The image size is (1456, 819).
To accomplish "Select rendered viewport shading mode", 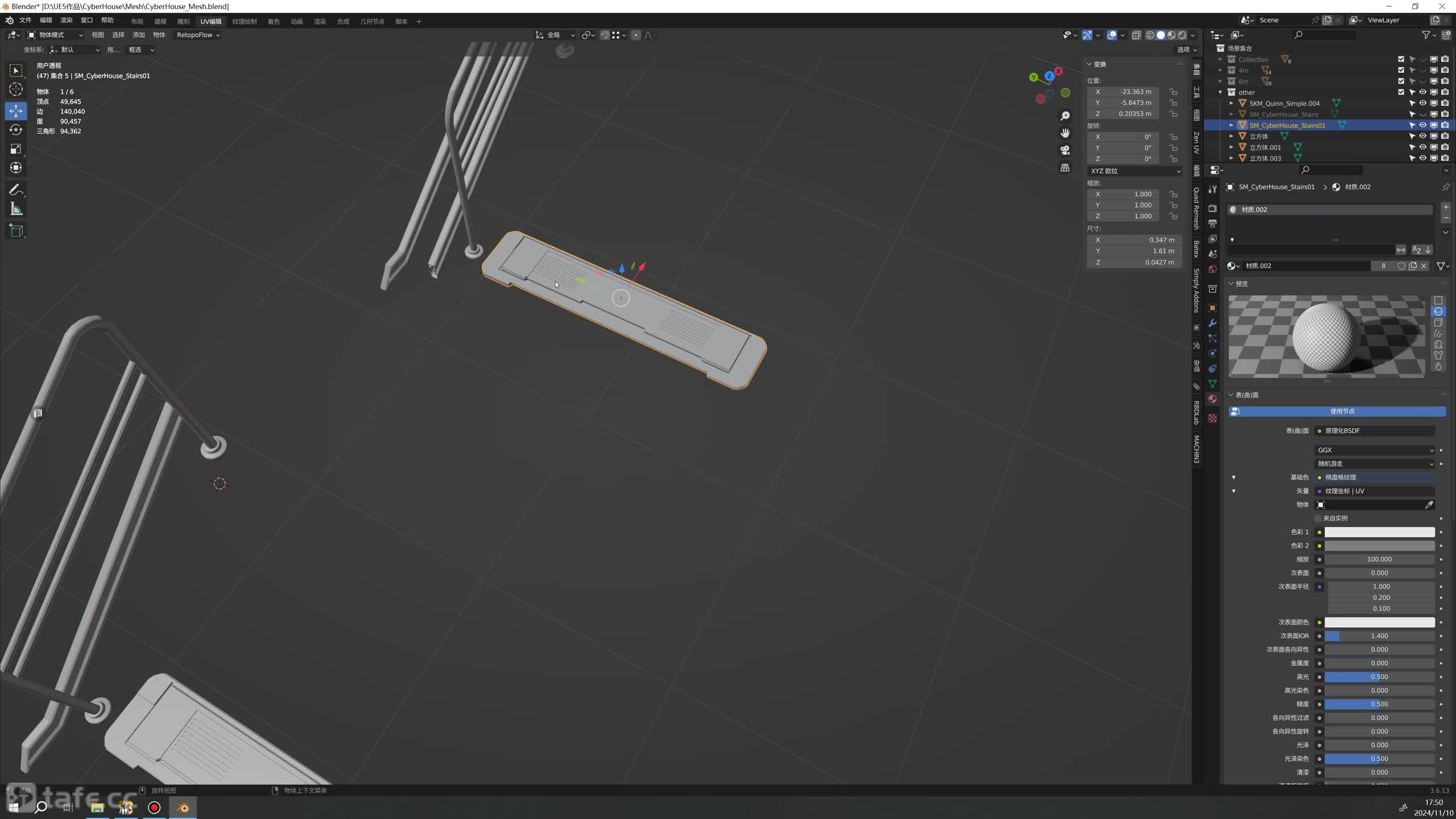I will [1182, 35].
